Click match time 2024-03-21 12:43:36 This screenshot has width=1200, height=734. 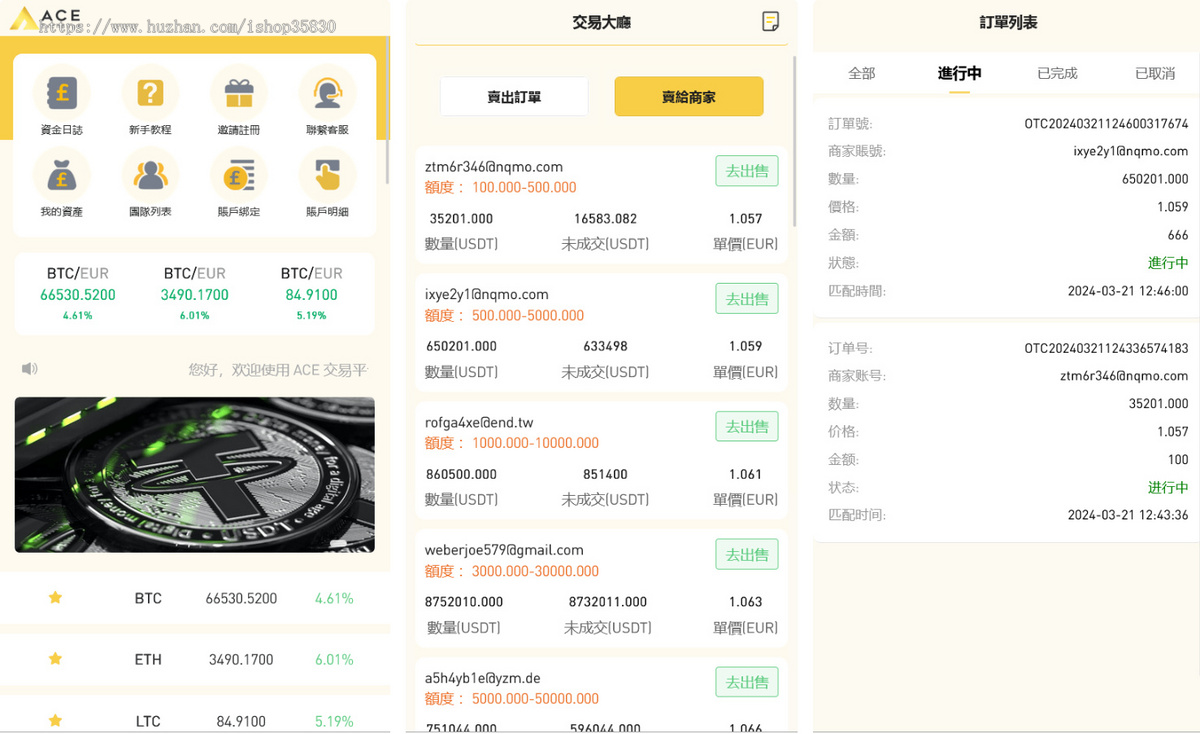[x=1128, y=515]
